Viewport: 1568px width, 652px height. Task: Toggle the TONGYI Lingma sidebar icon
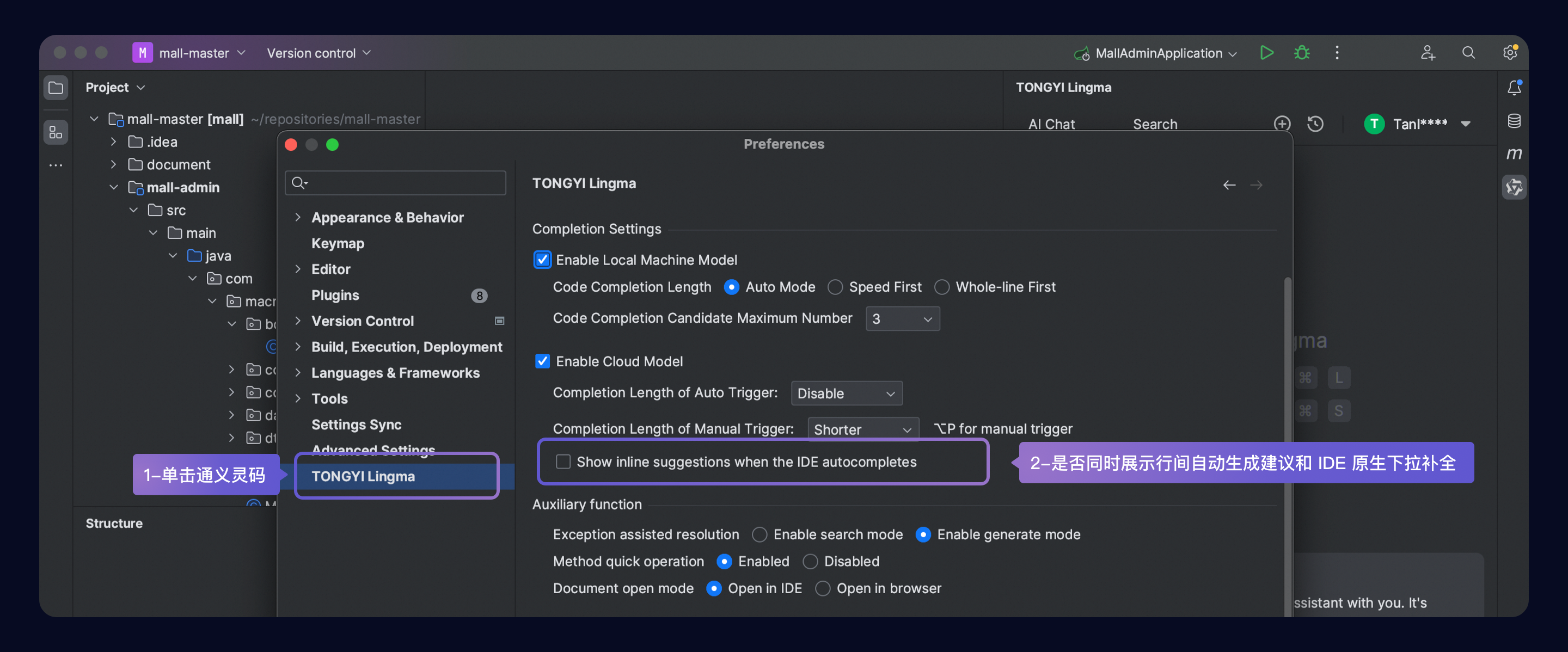(1514, 187)
